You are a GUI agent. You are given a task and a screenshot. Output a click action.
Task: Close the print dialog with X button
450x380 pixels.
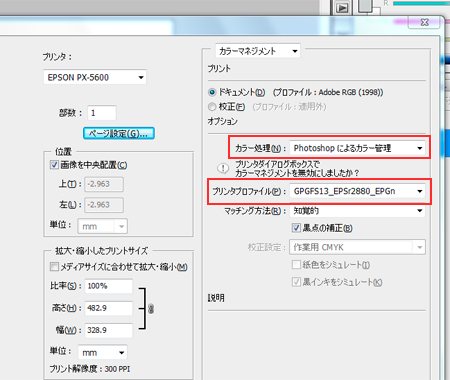pyautogui.click(x=424, y=22)
